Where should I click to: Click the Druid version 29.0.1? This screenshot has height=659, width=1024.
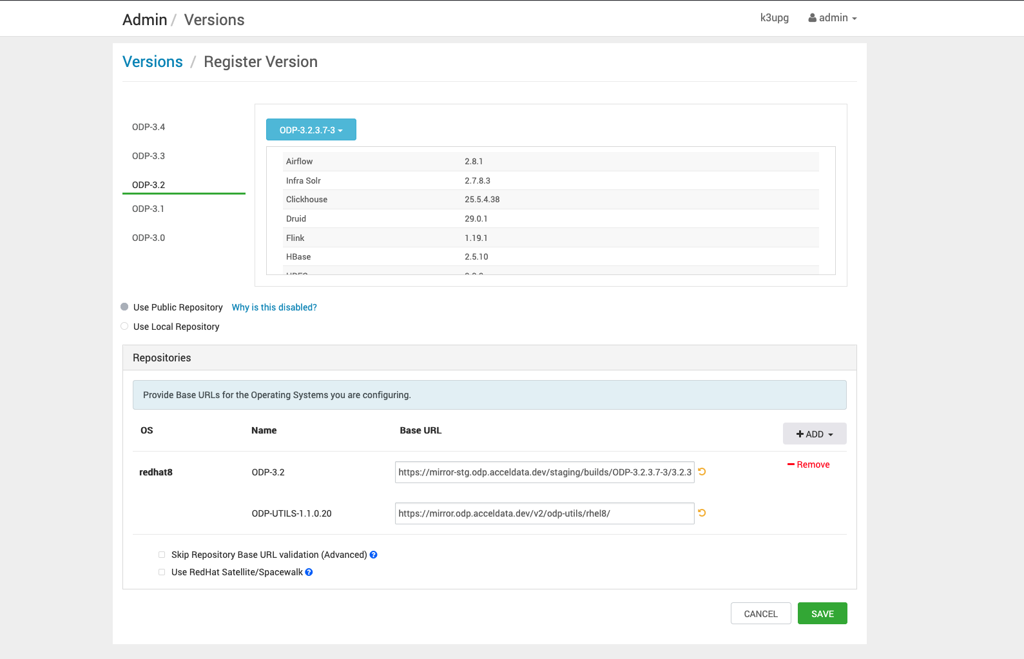click(x=476, y=219)
